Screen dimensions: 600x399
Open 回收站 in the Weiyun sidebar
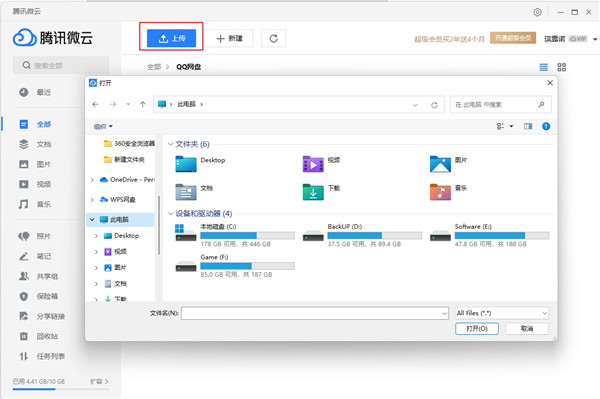(38, 336)
